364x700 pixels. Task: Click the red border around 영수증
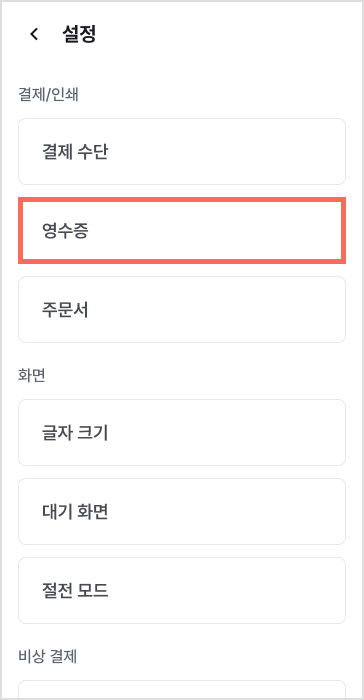coord(182,200)
